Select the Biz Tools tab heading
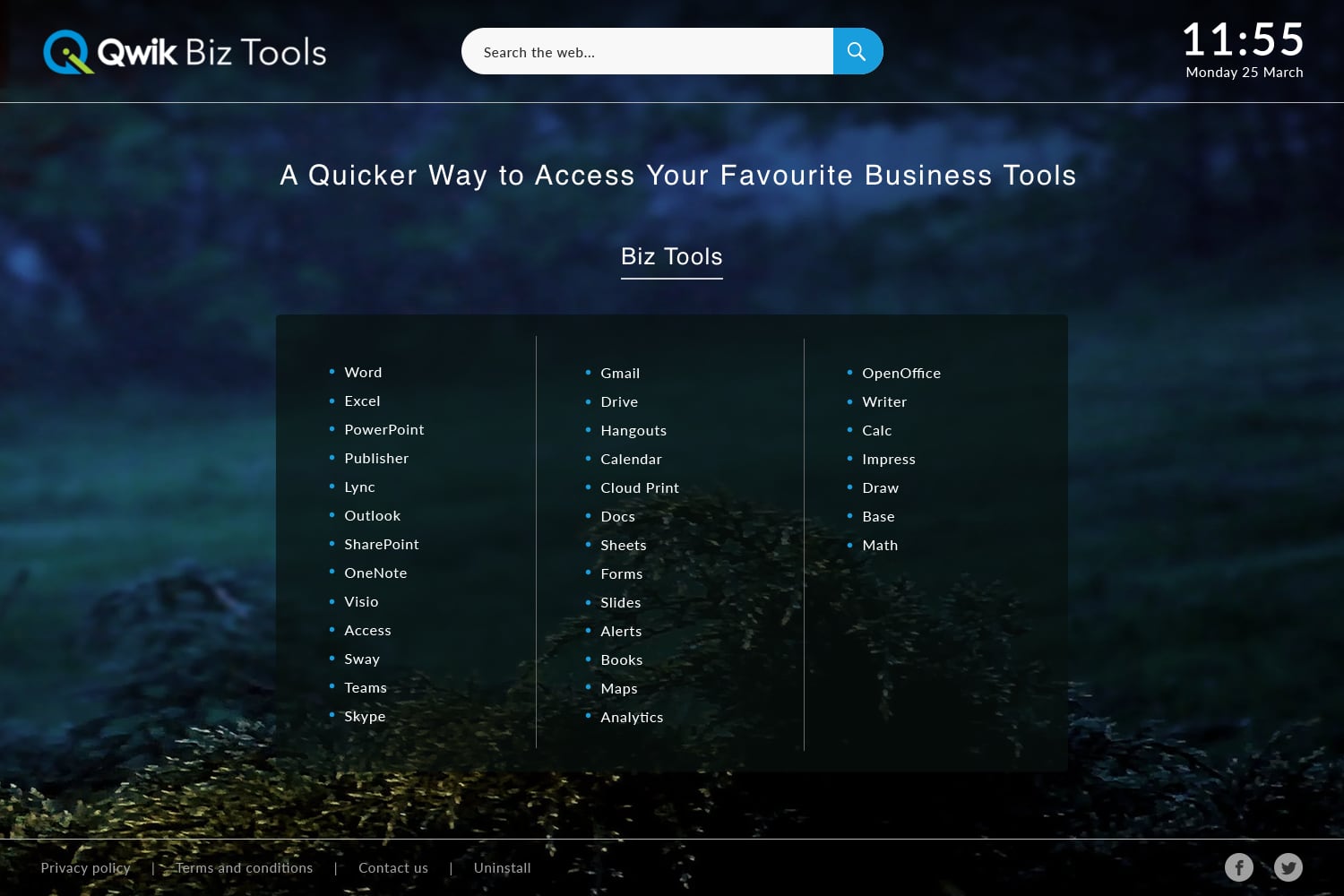Viewport: 1344px width, 896px height. click(672, 257)
